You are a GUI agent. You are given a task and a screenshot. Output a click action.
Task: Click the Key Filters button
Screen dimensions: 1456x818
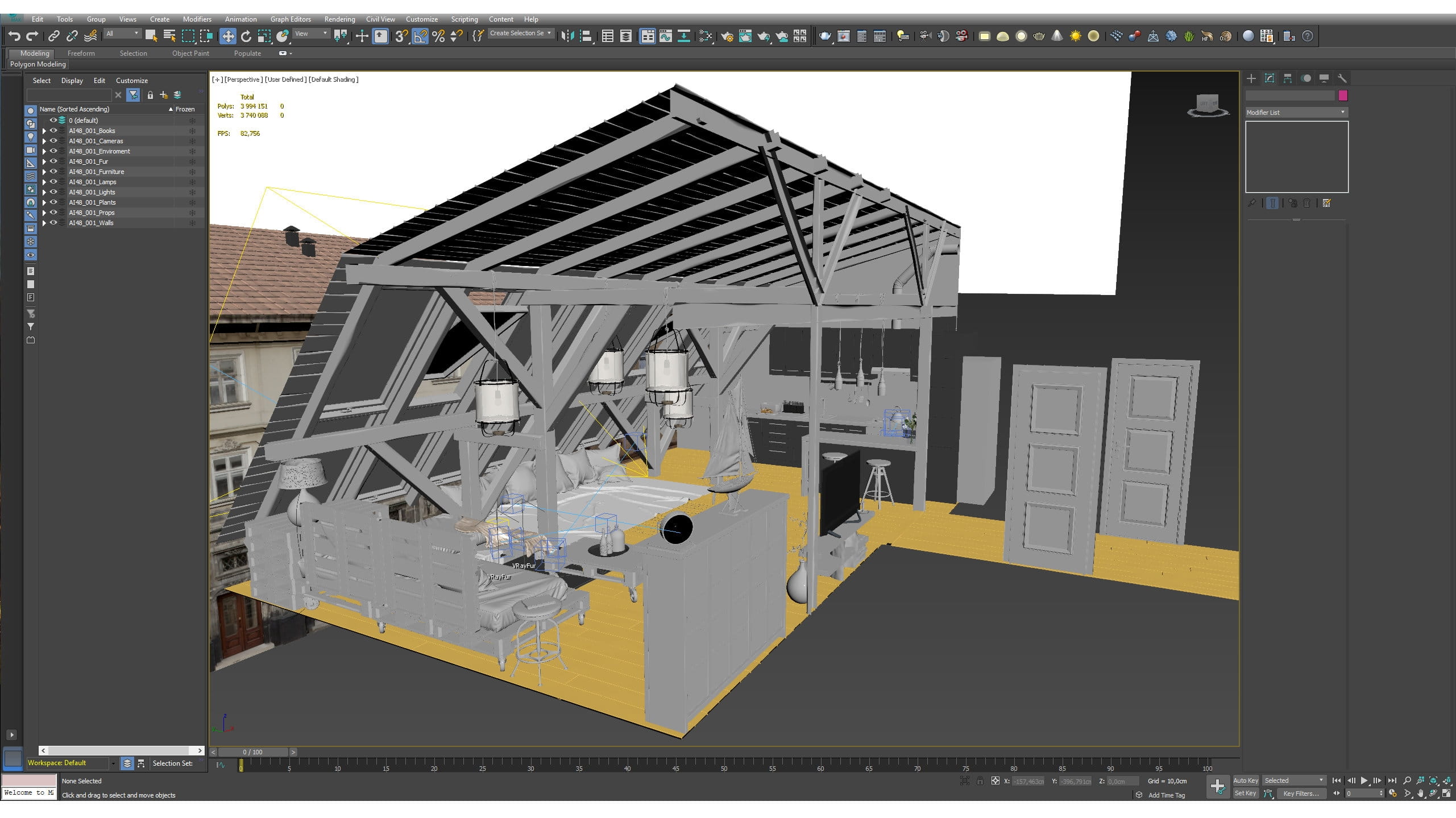(x=1301, y=794)
